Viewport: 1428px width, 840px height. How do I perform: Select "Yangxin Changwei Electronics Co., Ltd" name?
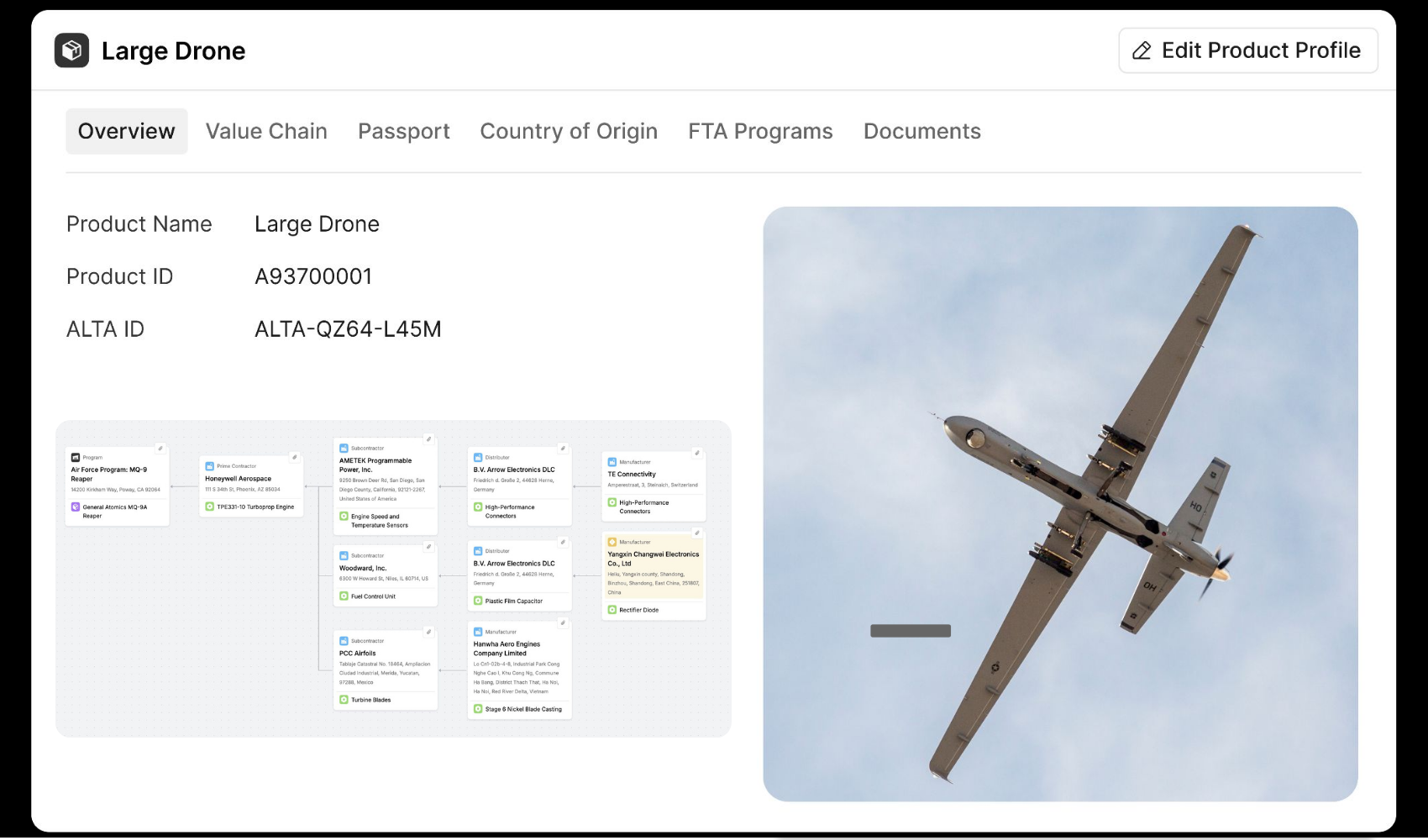[x=654, y=559]
